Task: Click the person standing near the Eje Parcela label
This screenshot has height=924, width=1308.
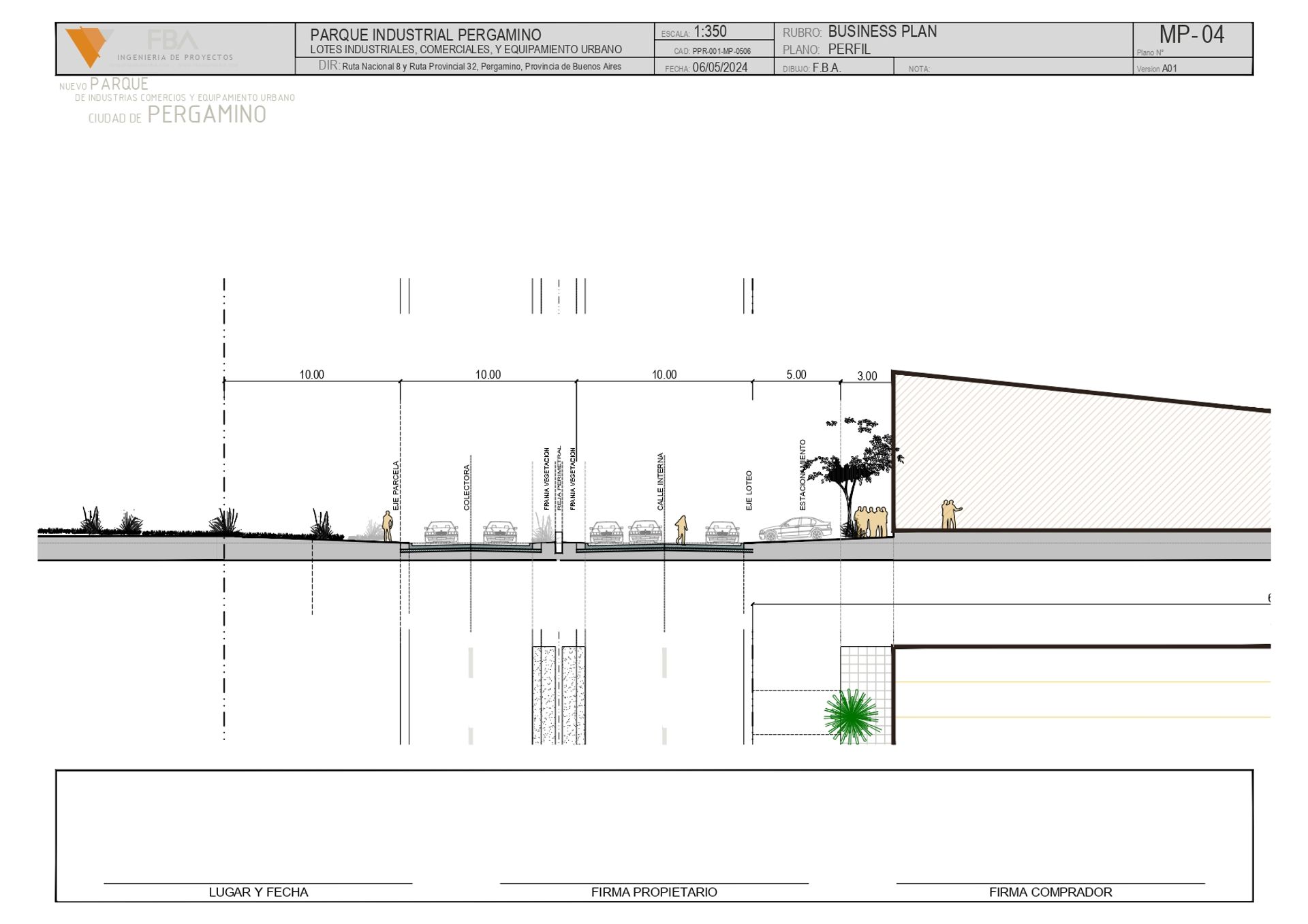Action: coord(387,526)
